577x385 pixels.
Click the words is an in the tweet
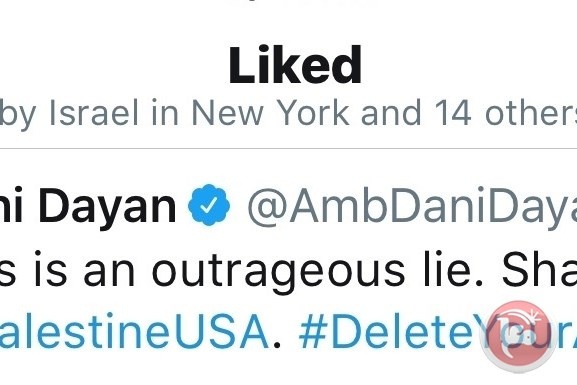pyautogui.click(x=85, y=269)
